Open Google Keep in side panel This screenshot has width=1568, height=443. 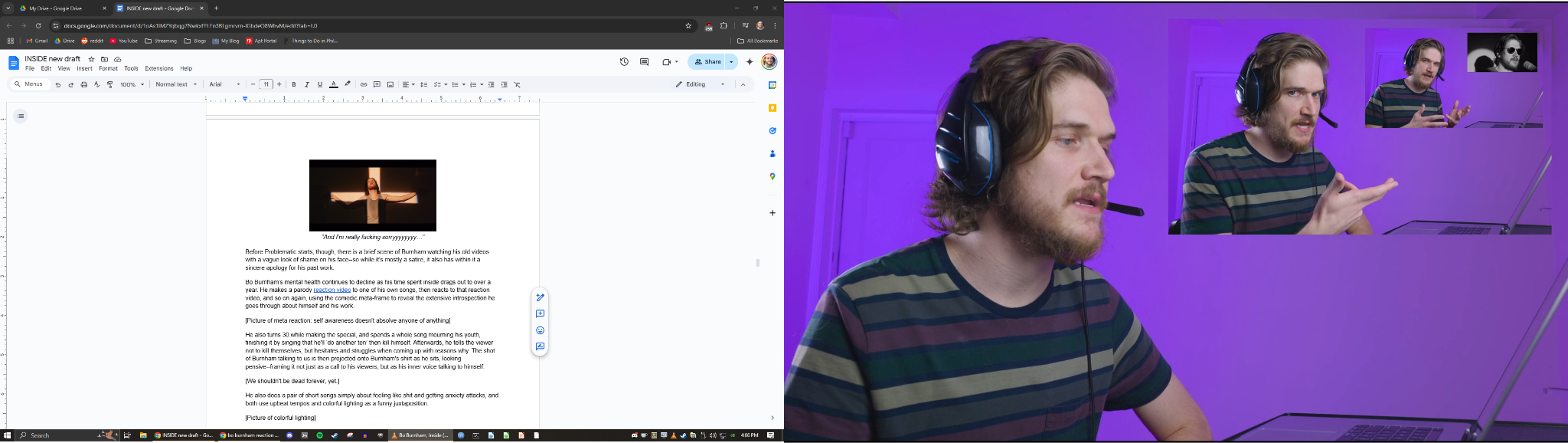click(x=773, y=108)
